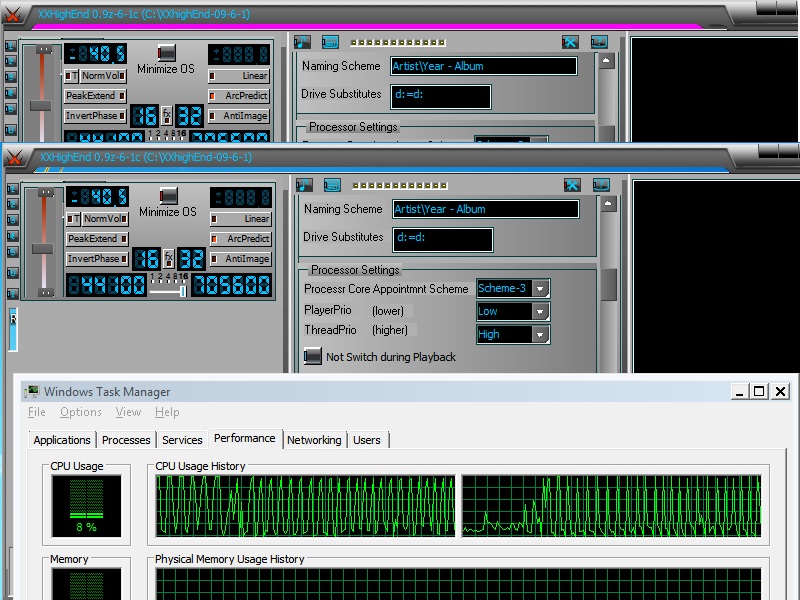
Task: Switch to the Processes tab
Action: coord(126,440)
